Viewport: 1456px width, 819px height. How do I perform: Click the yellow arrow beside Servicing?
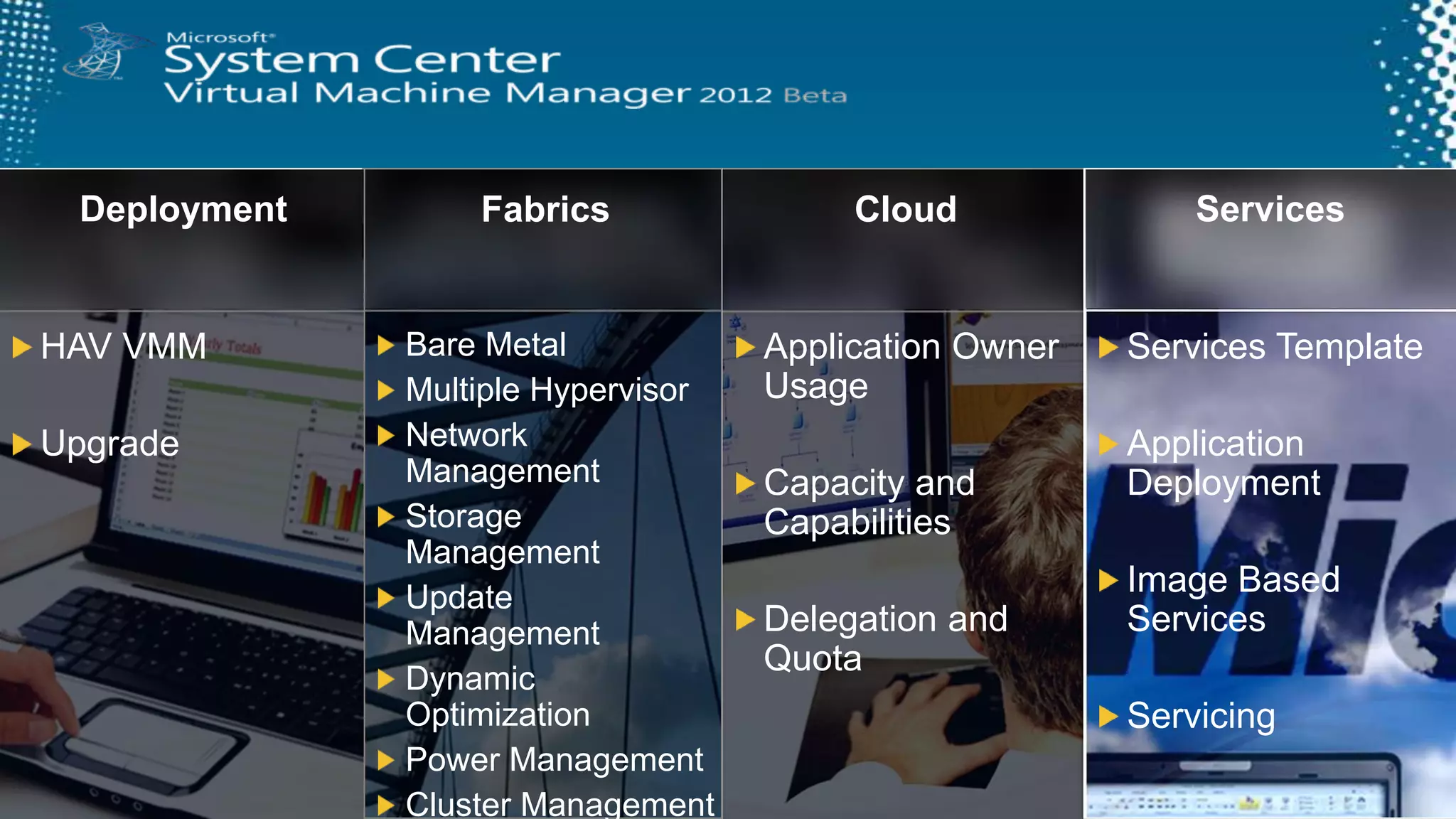[1108, 717]
